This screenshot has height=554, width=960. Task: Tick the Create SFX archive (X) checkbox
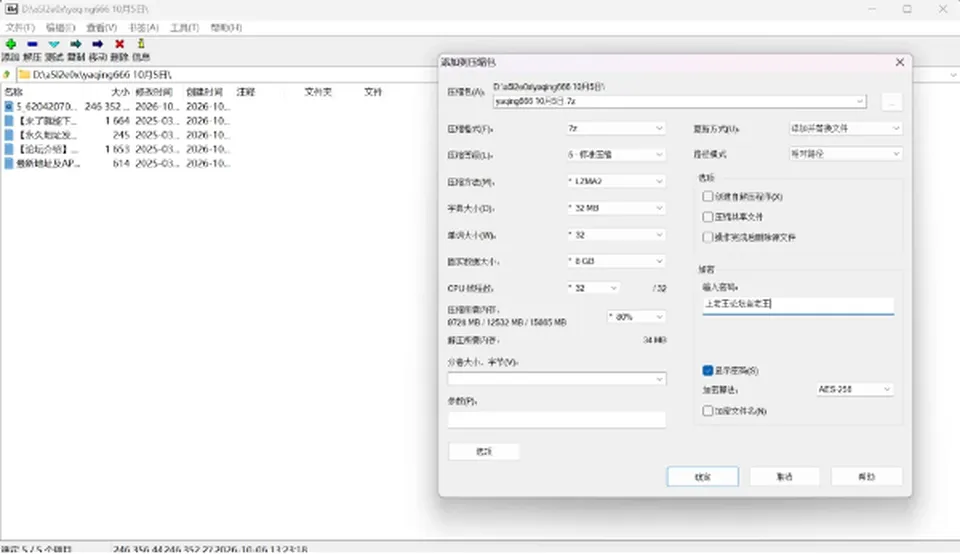pos(708,197)
